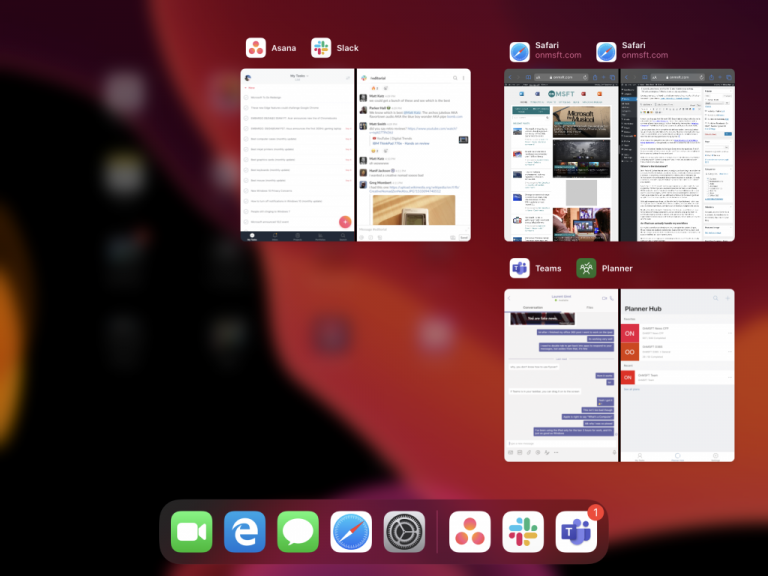Image resolution: width=768 pixels, height=576 pixels.
Task: Open Settings from the dock
Action: (x=404, y=531)
